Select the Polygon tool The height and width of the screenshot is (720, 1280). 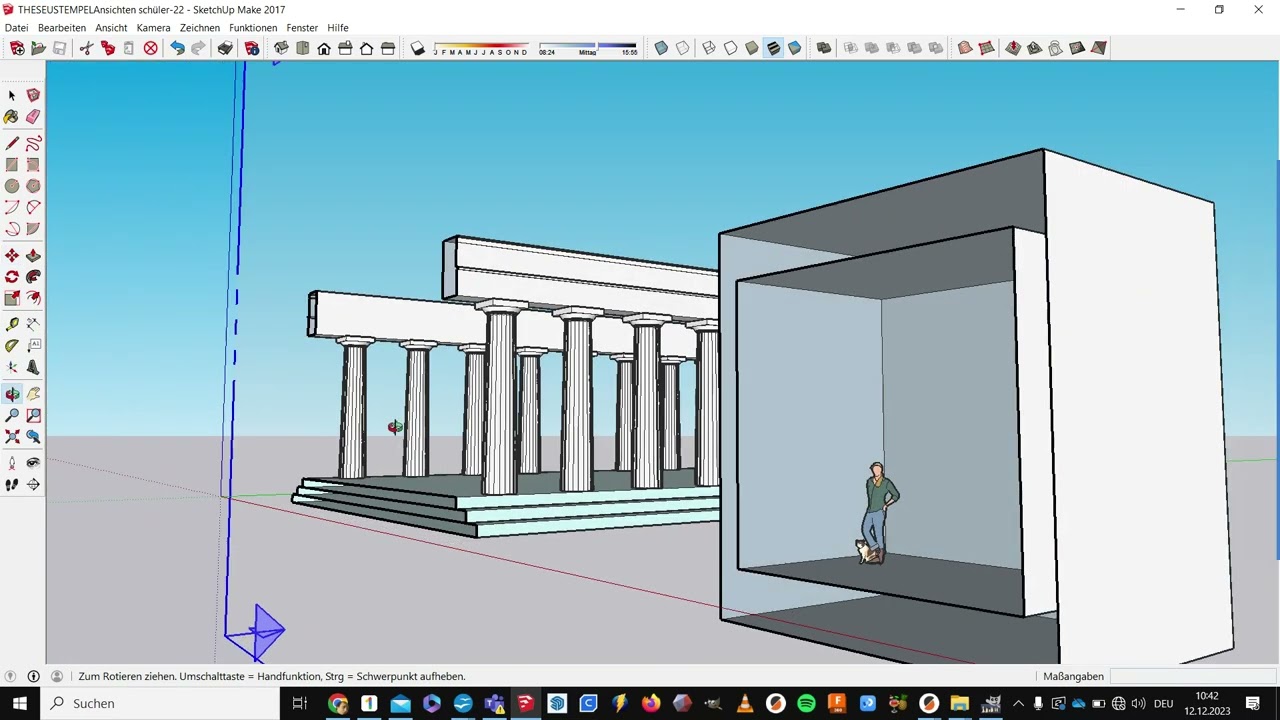33,186
